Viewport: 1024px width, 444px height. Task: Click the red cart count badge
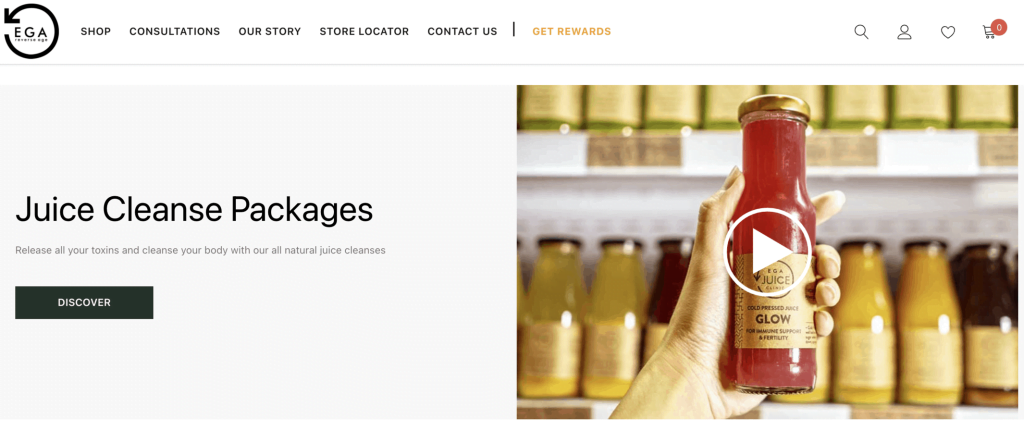(999, 27)
